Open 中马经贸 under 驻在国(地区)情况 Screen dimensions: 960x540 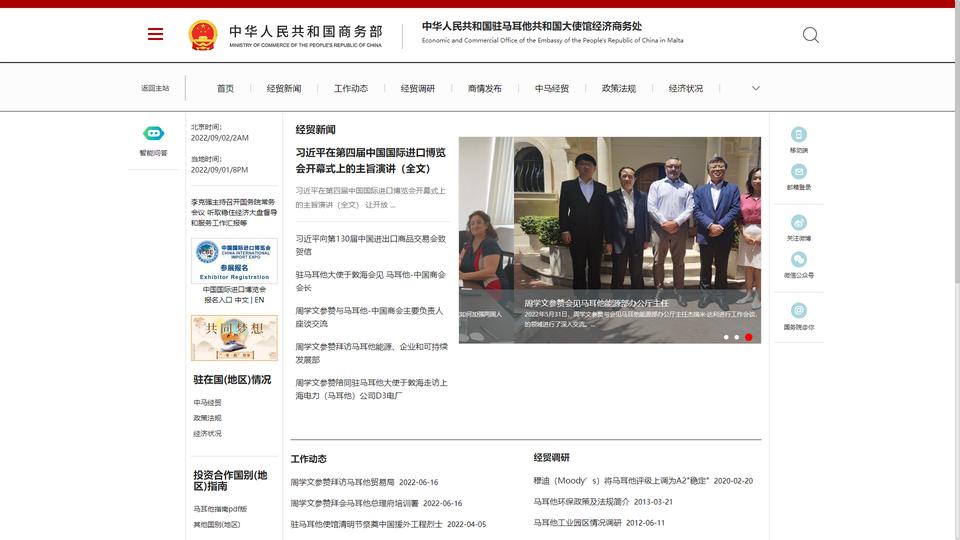click(208, 403)
